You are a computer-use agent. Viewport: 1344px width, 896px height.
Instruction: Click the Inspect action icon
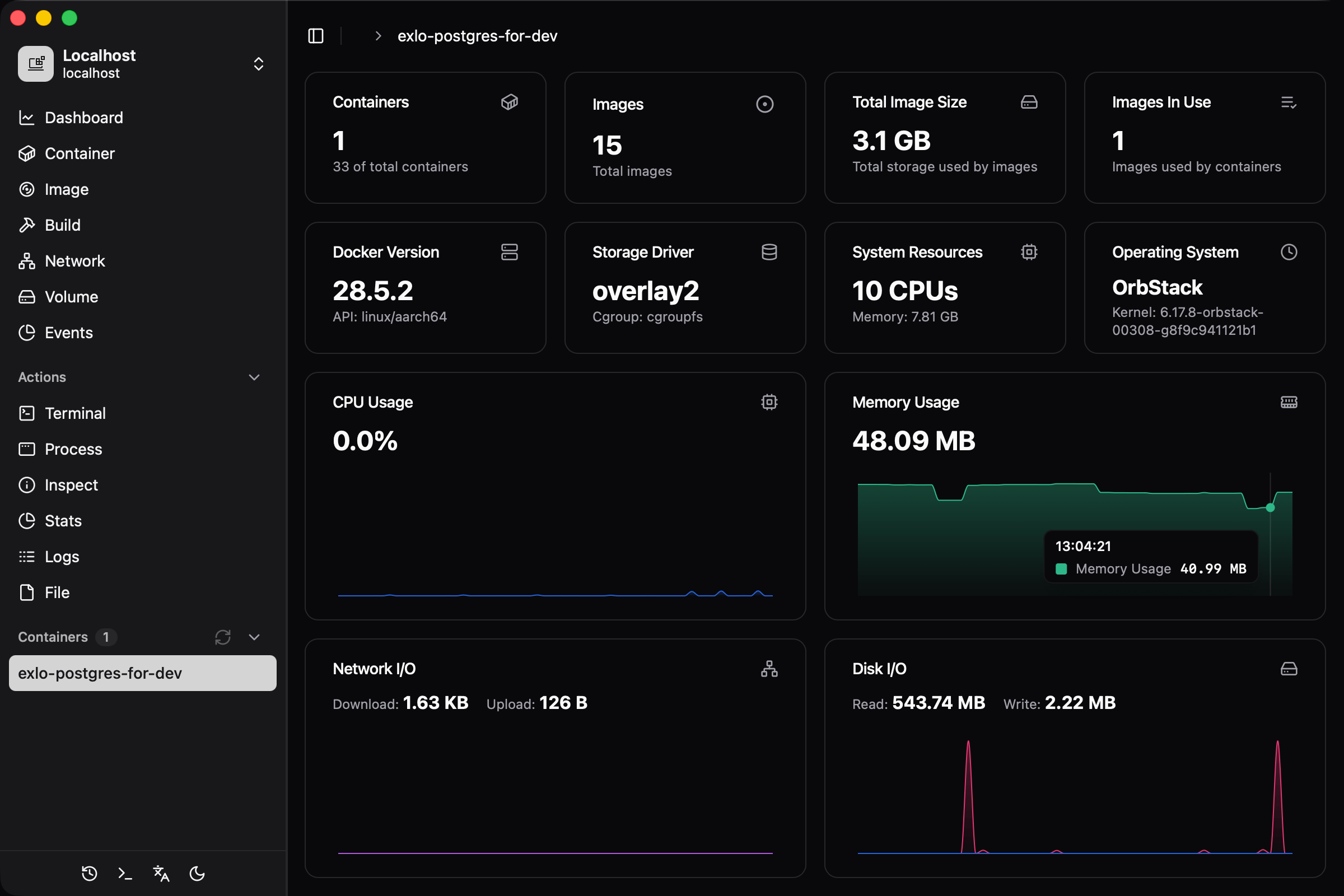point(26,484)
